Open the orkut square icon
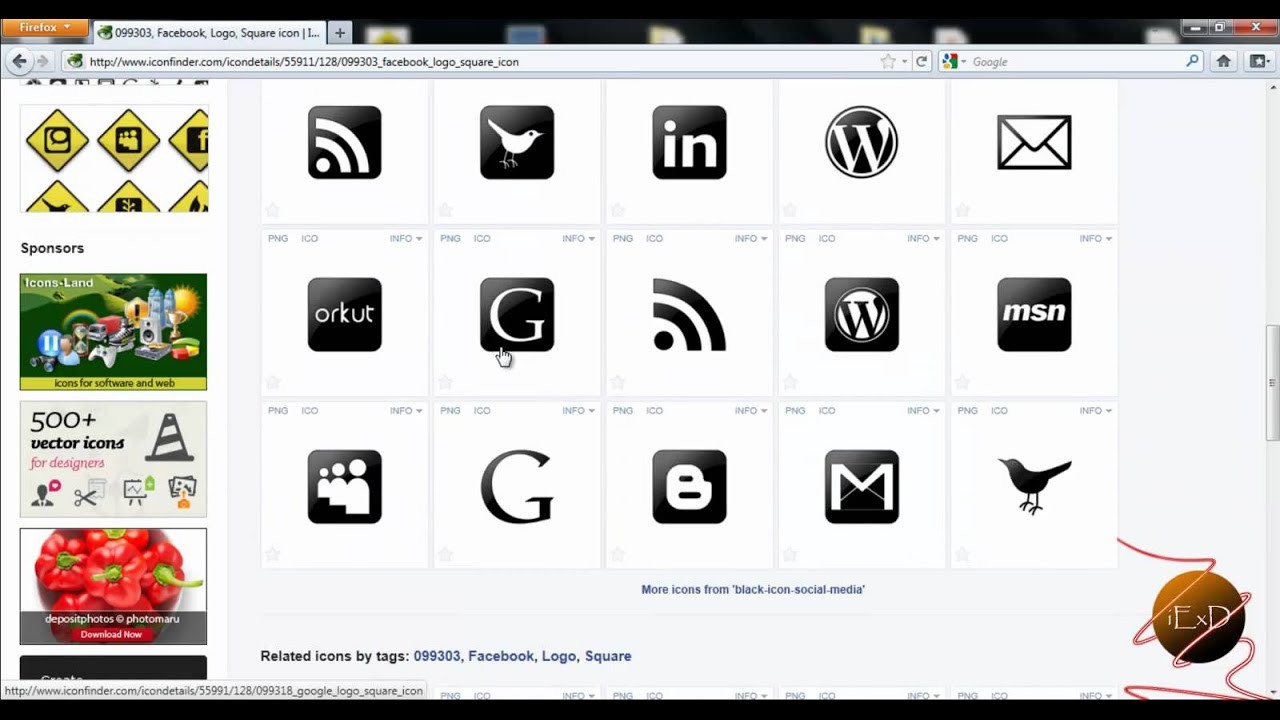 [344, 314]
